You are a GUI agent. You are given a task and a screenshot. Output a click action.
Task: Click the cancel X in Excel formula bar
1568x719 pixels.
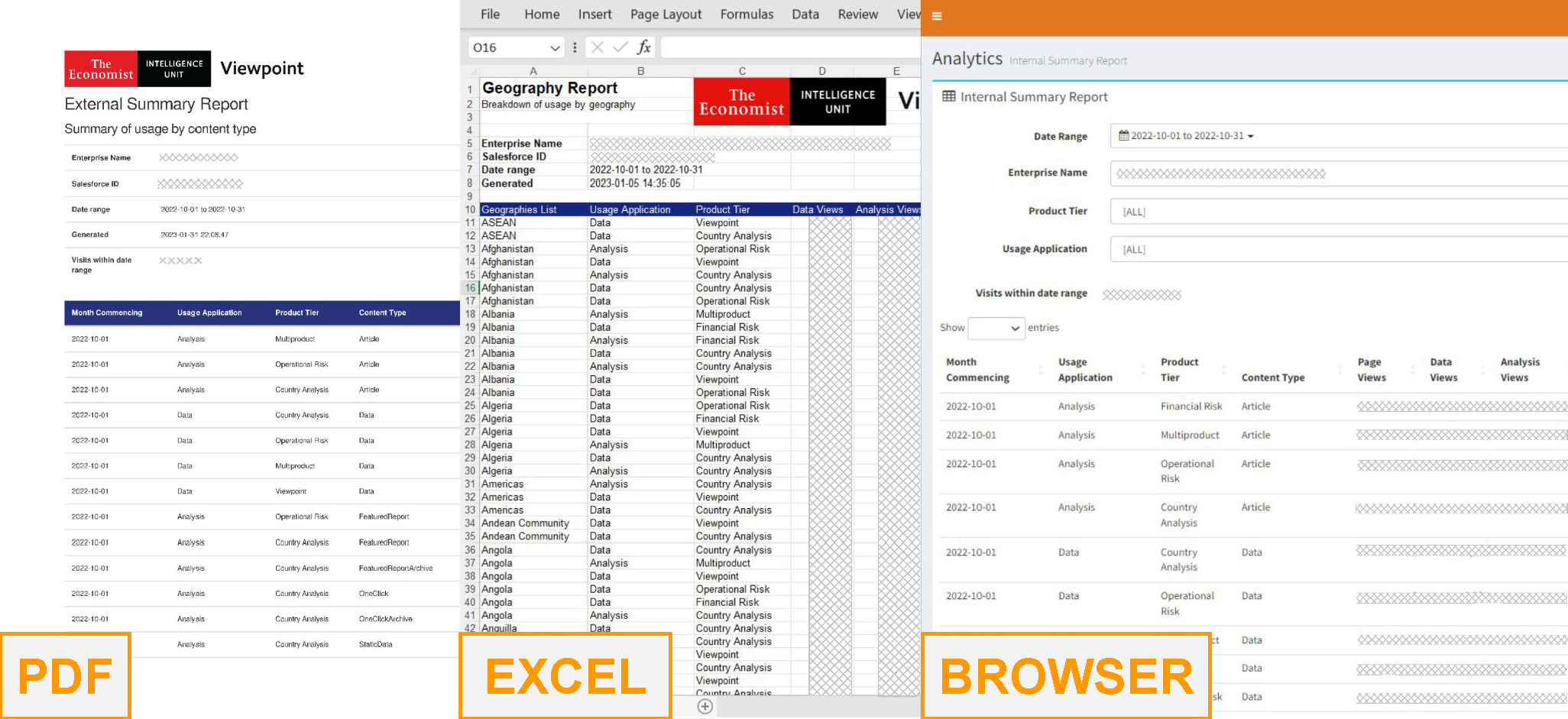click(x=598, y=47)
